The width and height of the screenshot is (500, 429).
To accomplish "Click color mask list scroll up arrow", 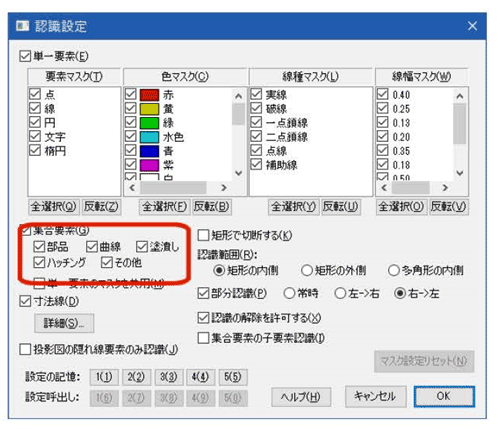I will (239, 96).
